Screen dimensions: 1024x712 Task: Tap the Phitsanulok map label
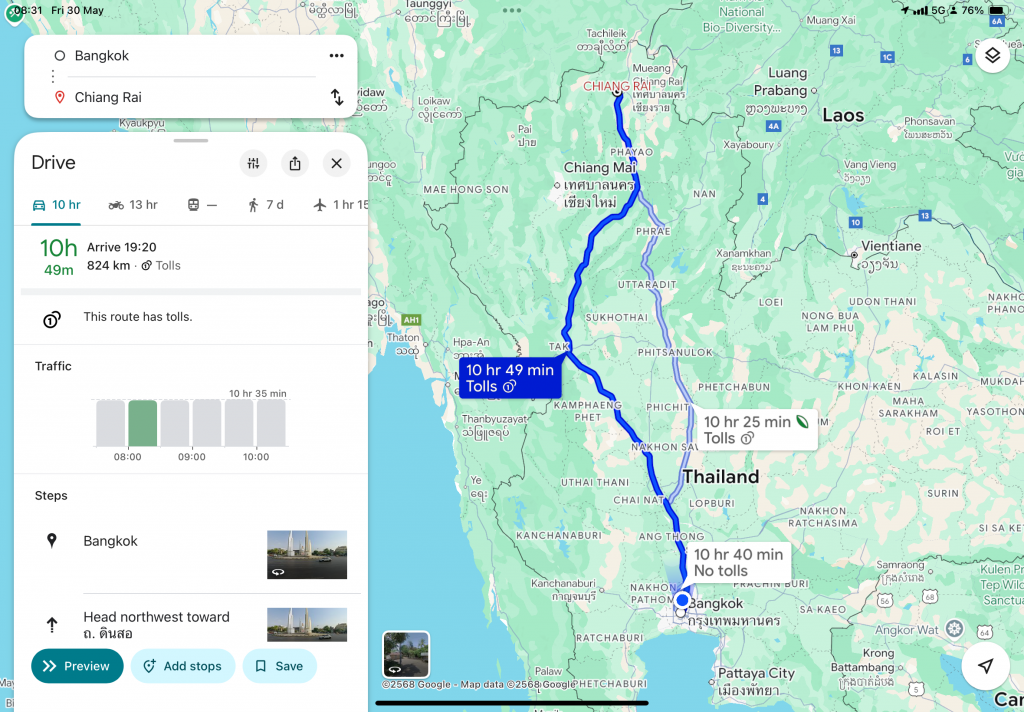pos(675,353)
